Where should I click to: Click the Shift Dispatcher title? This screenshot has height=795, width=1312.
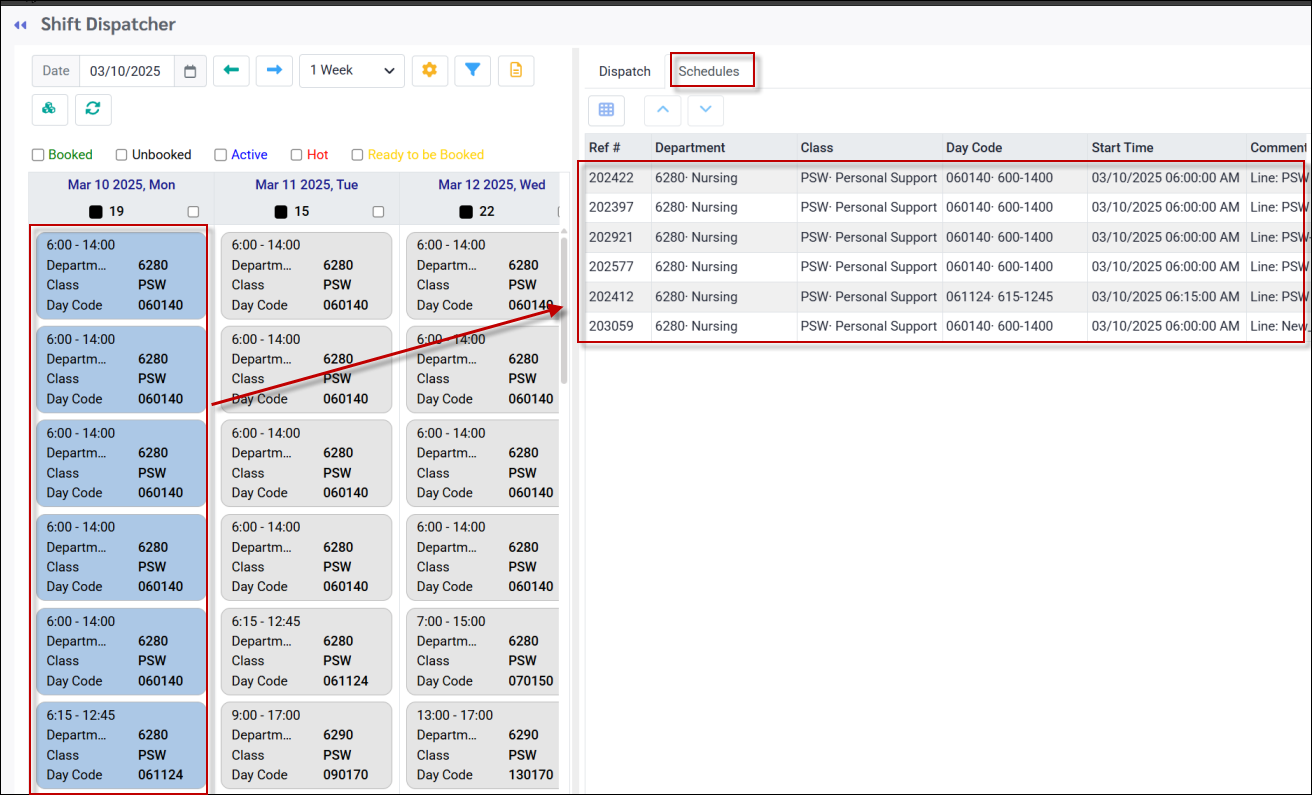coord(108,24)
